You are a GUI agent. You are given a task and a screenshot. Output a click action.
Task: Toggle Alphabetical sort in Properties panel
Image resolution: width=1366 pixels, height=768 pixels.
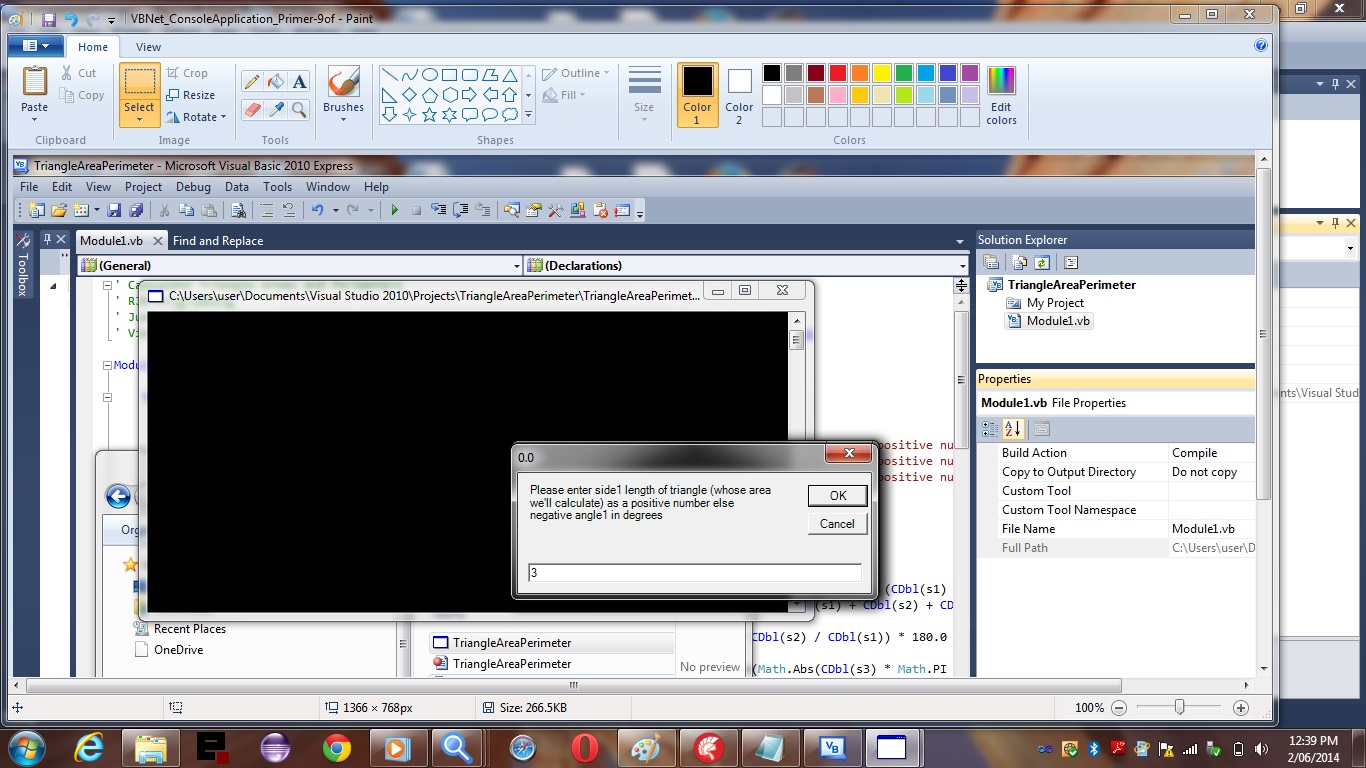coord(1013,429)
